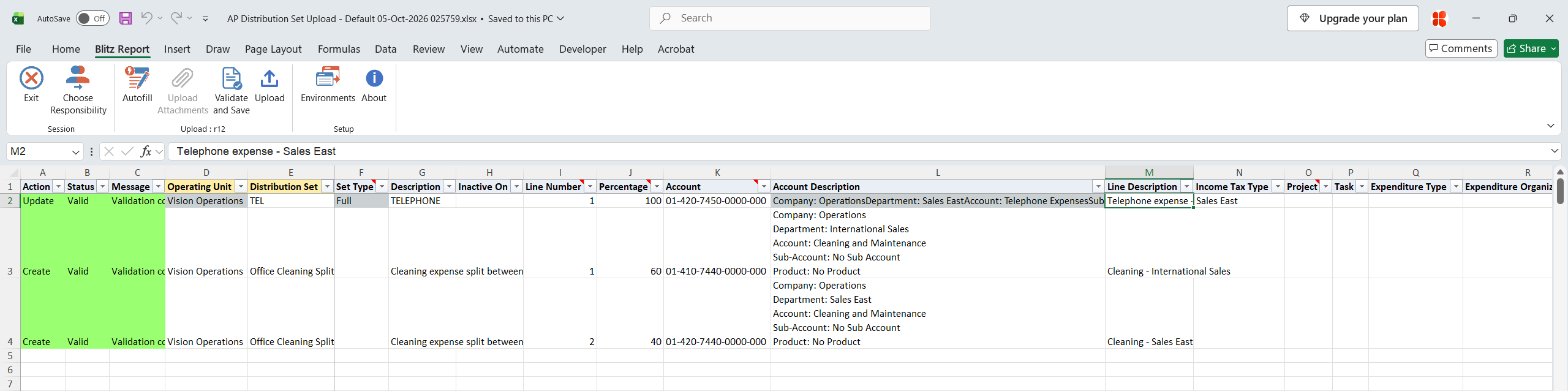Open the Status column filter dropdown
The height and width of the screenshot is (391, 1568).
coord(102,186)
